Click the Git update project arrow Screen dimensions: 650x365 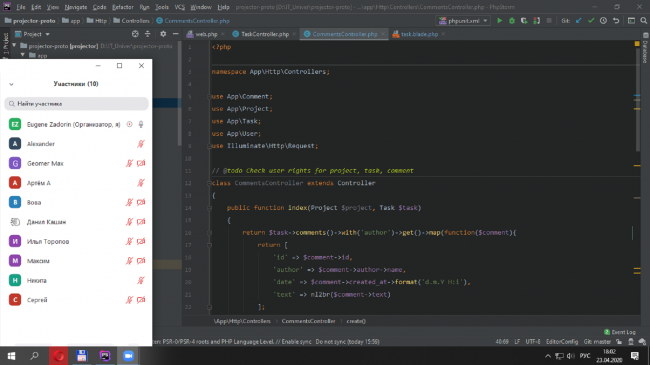(579, 21)
